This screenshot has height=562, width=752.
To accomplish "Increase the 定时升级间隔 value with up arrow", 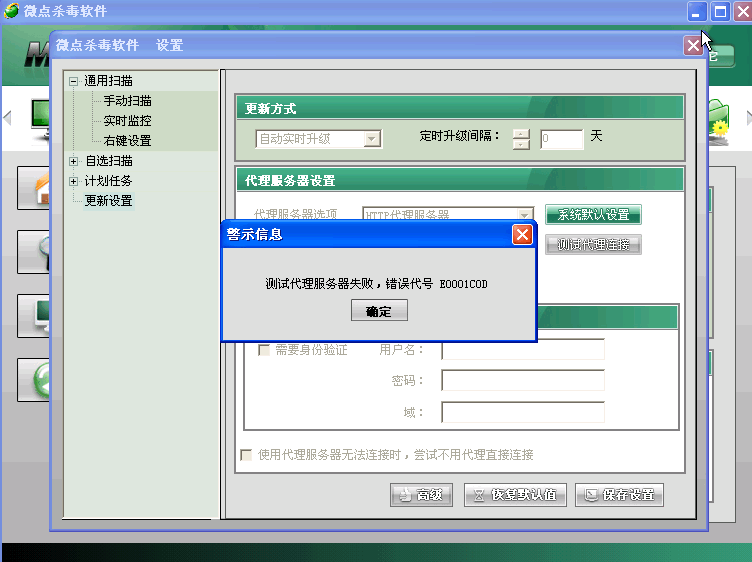I will pos(521,135).
